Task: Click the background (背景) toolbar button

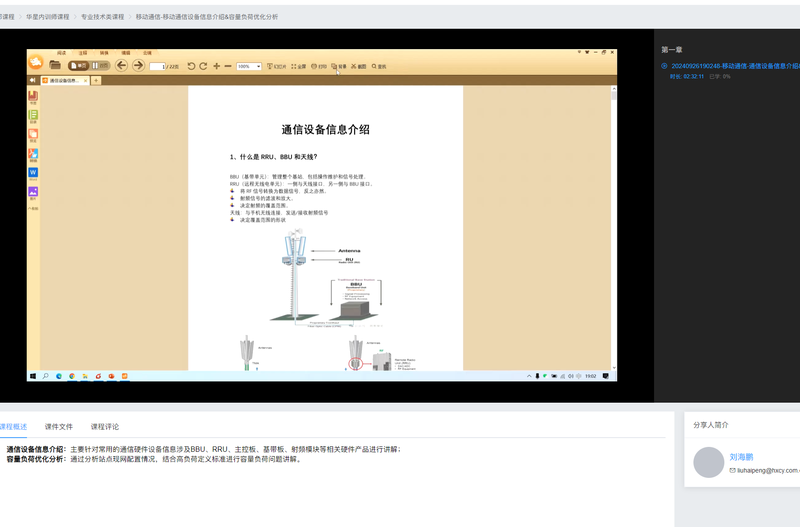Action: coord(339,66)
